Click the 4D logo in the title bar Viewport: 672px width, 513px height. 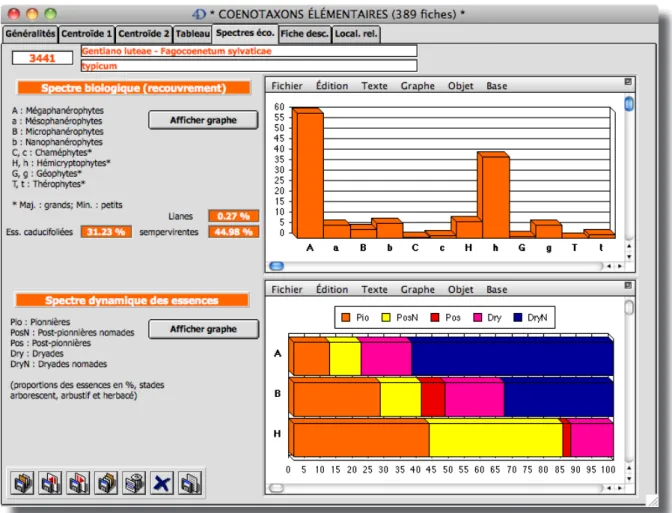[x=199, y=14]
